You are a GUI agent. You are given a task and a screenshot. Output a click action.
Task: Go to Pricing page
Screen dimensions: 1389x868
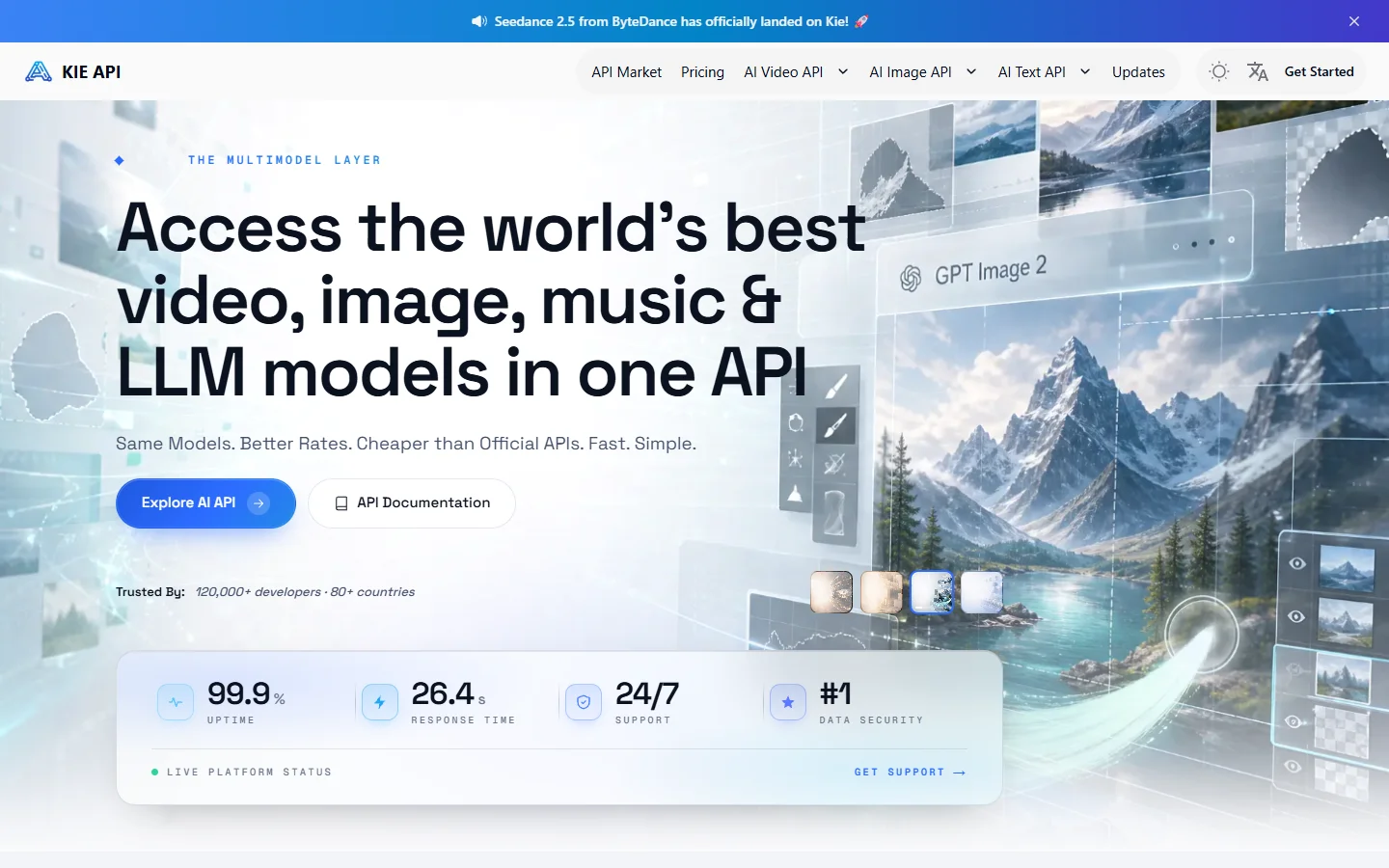point(702,72)
